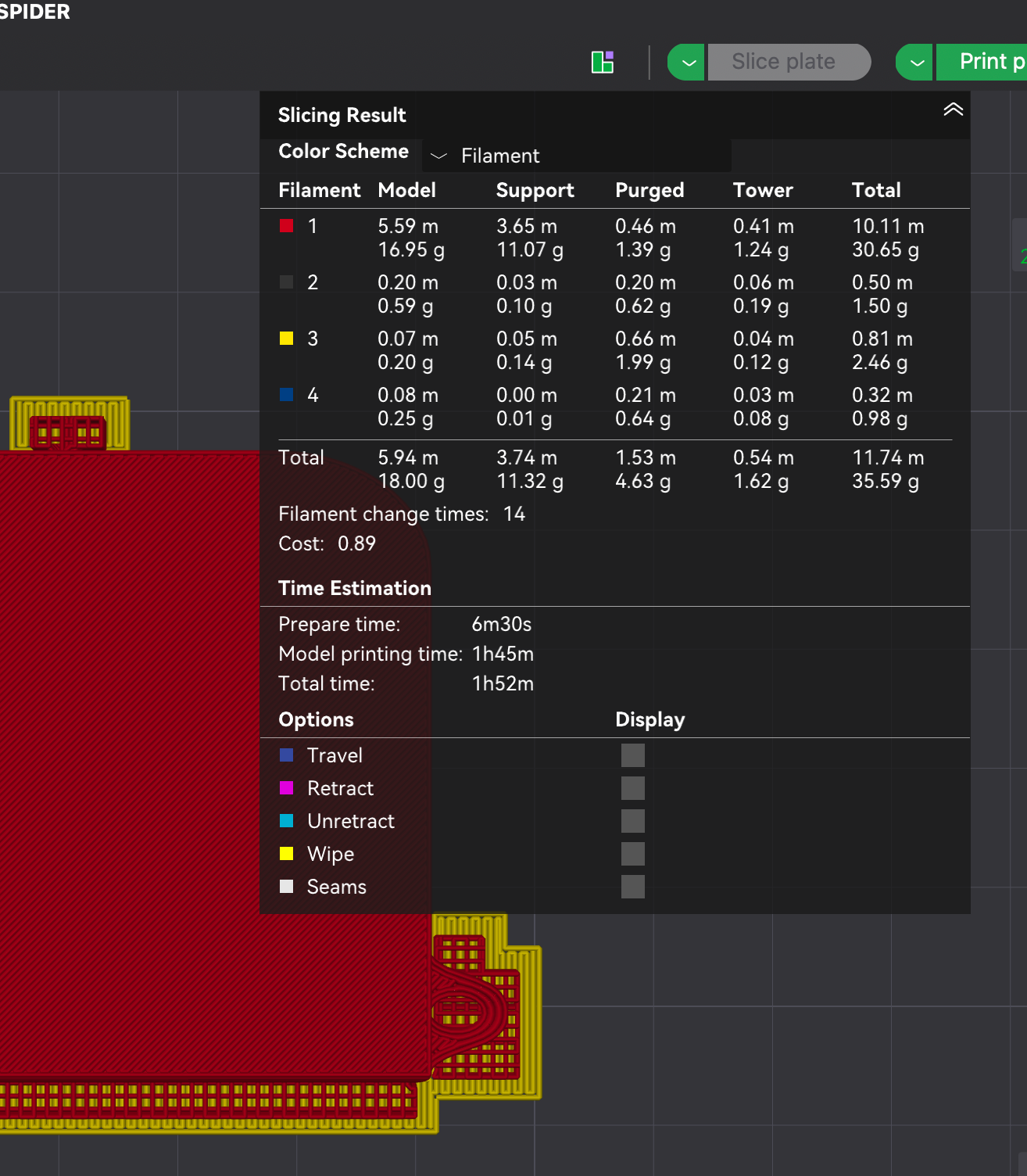This screenshot has height=1176, width=1027.
Task: Click Model printing time value 1h45m
Action: coord(503,654)
